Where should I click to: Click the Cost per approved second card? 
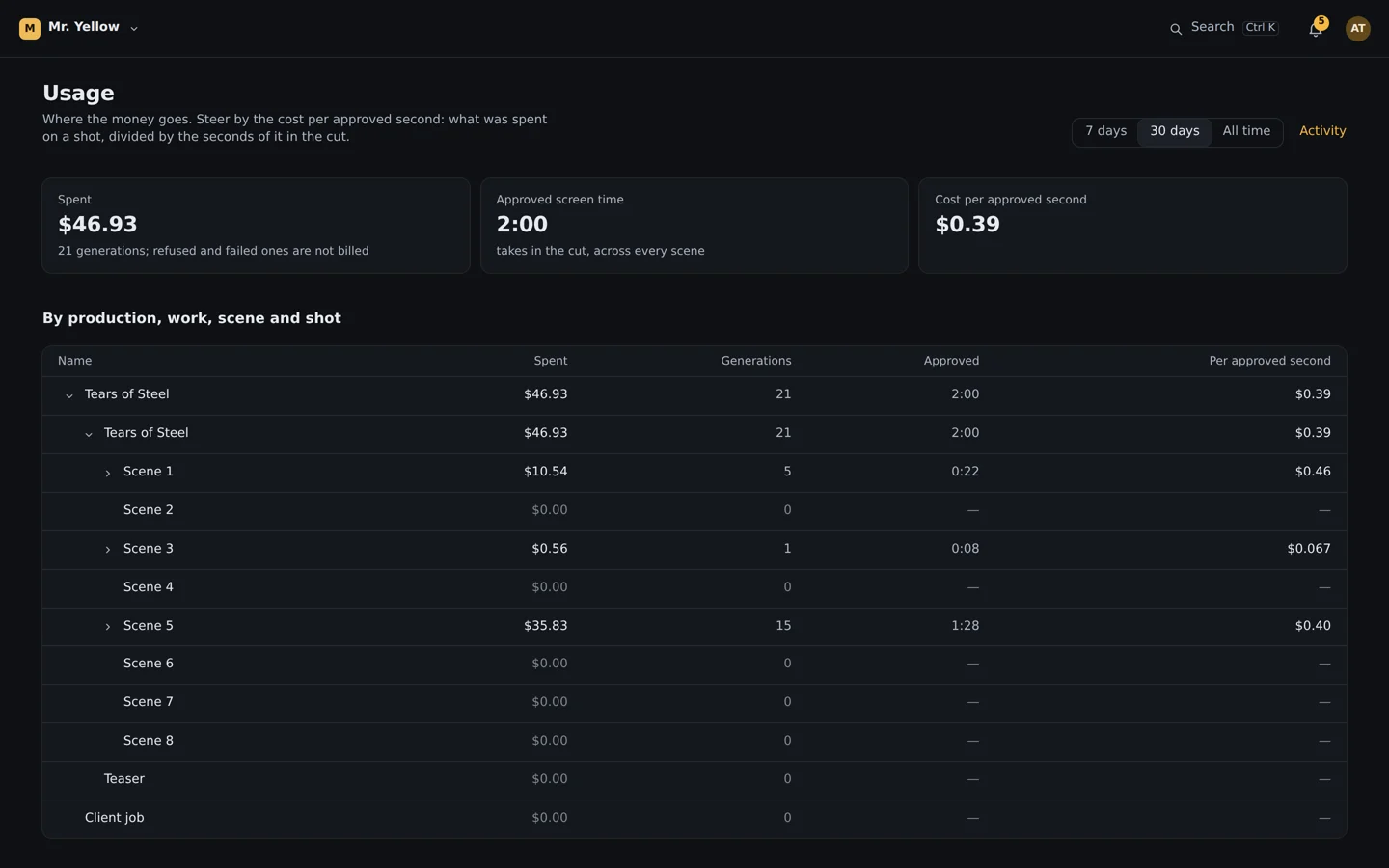1132,226
